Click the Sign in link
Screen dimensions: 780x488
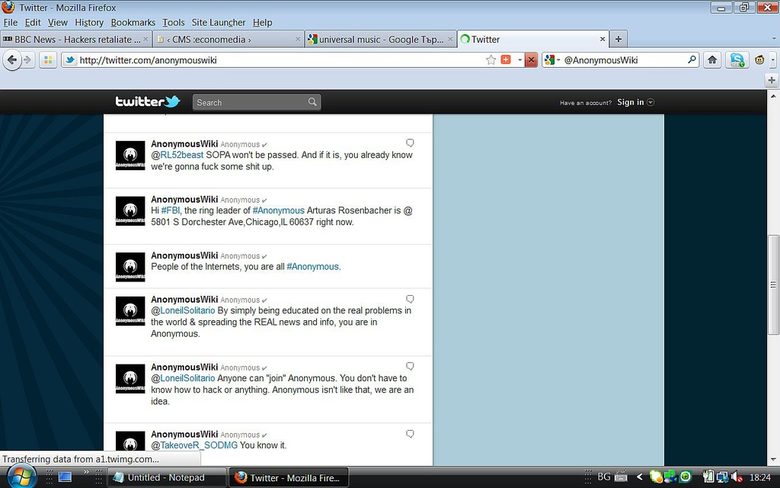[x=630, y=102]
